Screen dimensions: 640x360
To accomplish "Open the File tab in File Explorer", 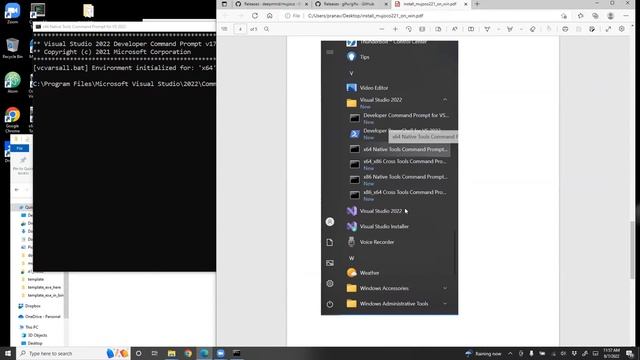I will (x=20, y=148).
